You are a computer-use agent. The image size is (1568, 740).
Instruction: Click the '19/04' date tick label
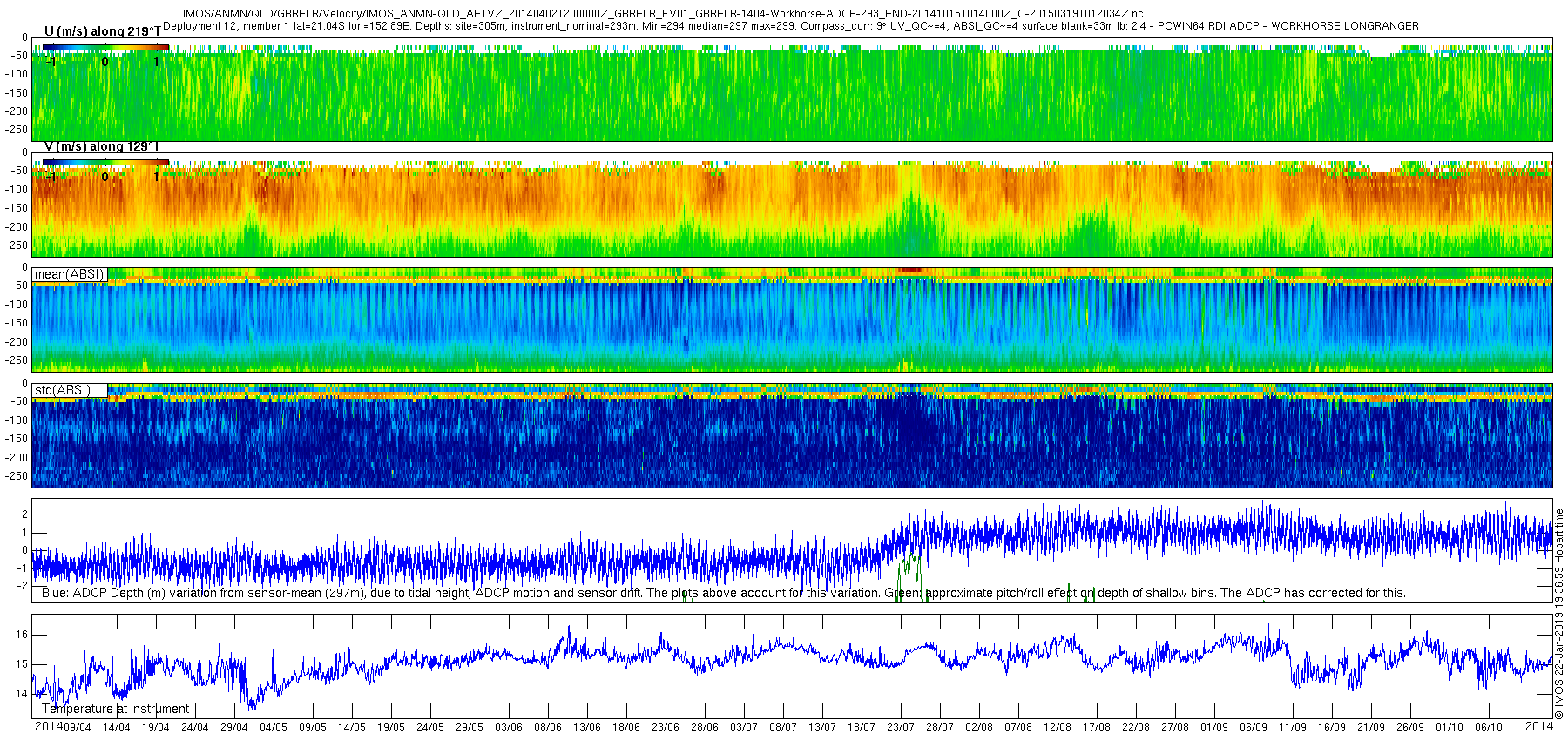[156, 728]
